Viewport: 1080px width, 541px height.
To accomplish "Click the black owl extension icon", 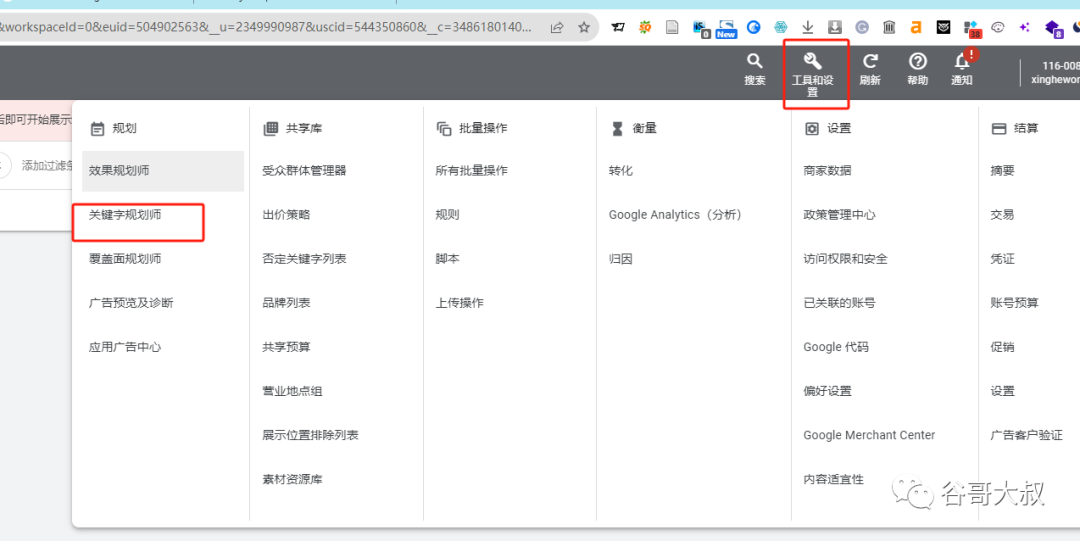I will pyautogui.click(x=944, y=28).
